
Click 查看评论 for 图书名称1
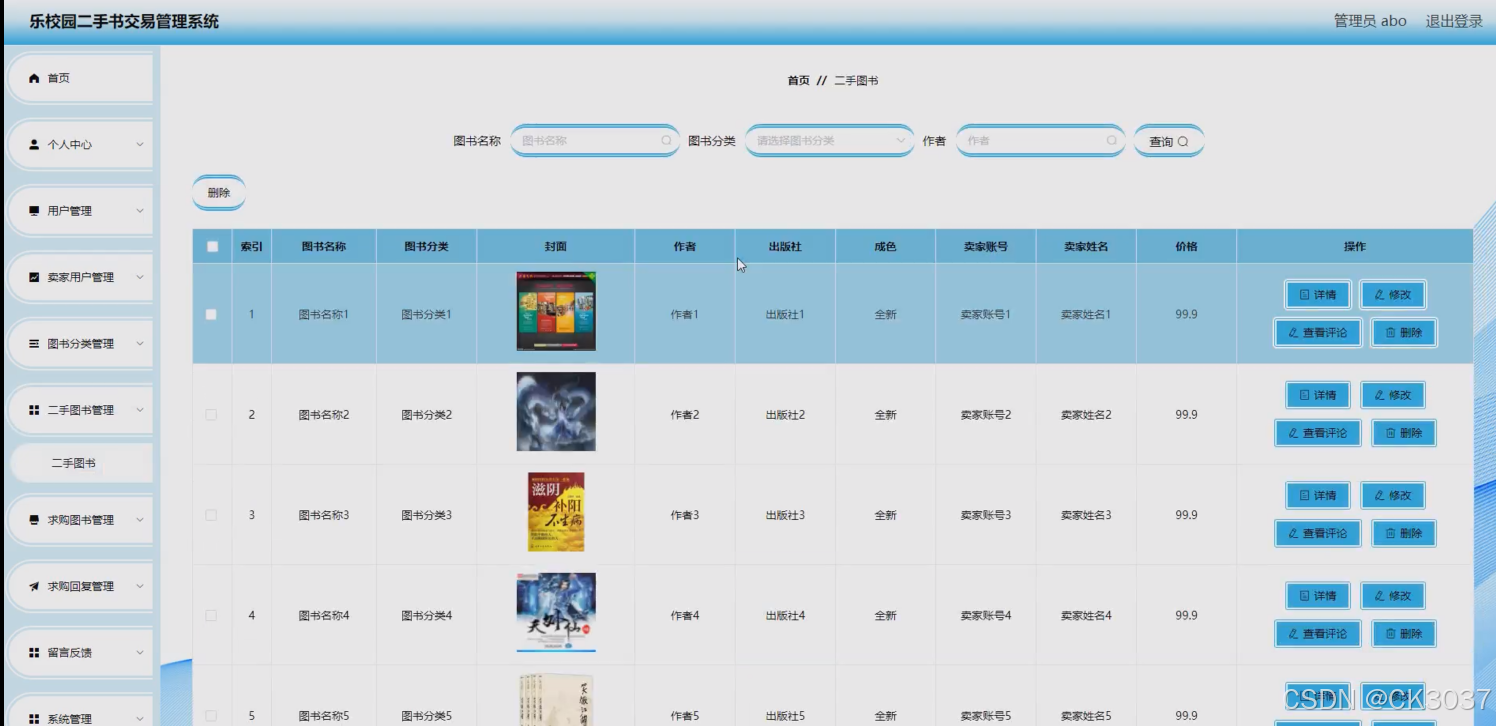(1318, 333)
